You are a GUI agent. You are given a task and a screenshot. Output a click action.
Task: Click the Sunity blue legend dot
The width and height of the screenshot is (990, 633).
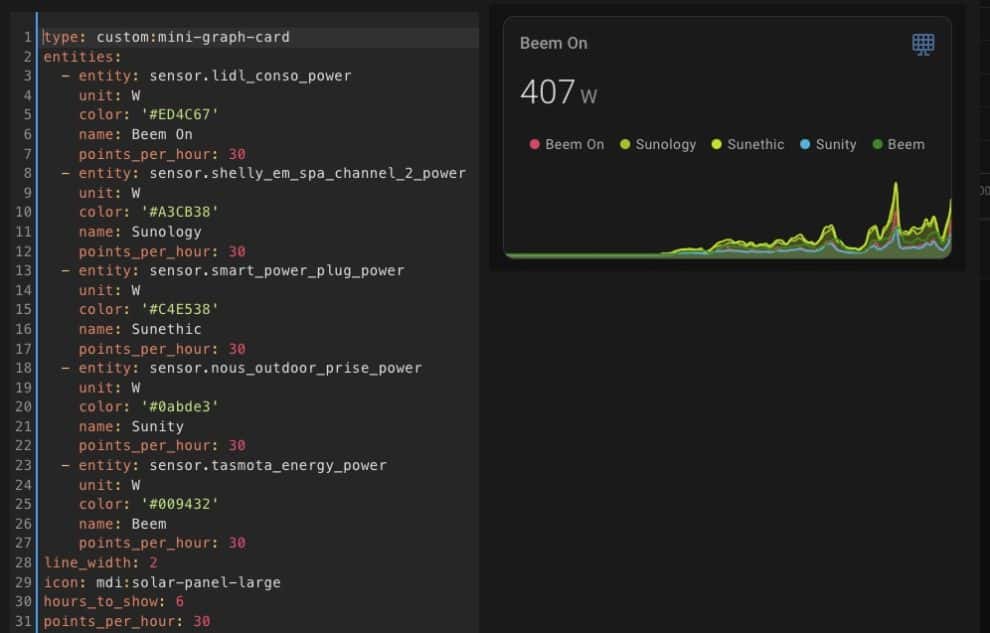805,144
